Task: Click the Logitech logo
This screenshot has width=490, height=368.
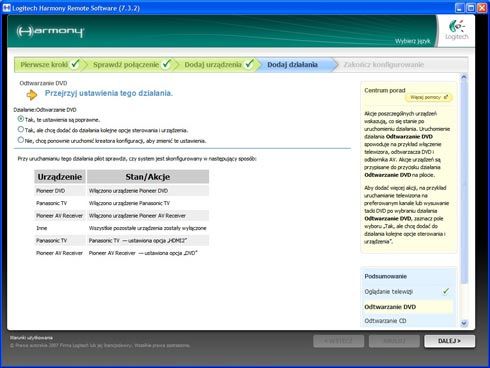Action: [457, 30]
